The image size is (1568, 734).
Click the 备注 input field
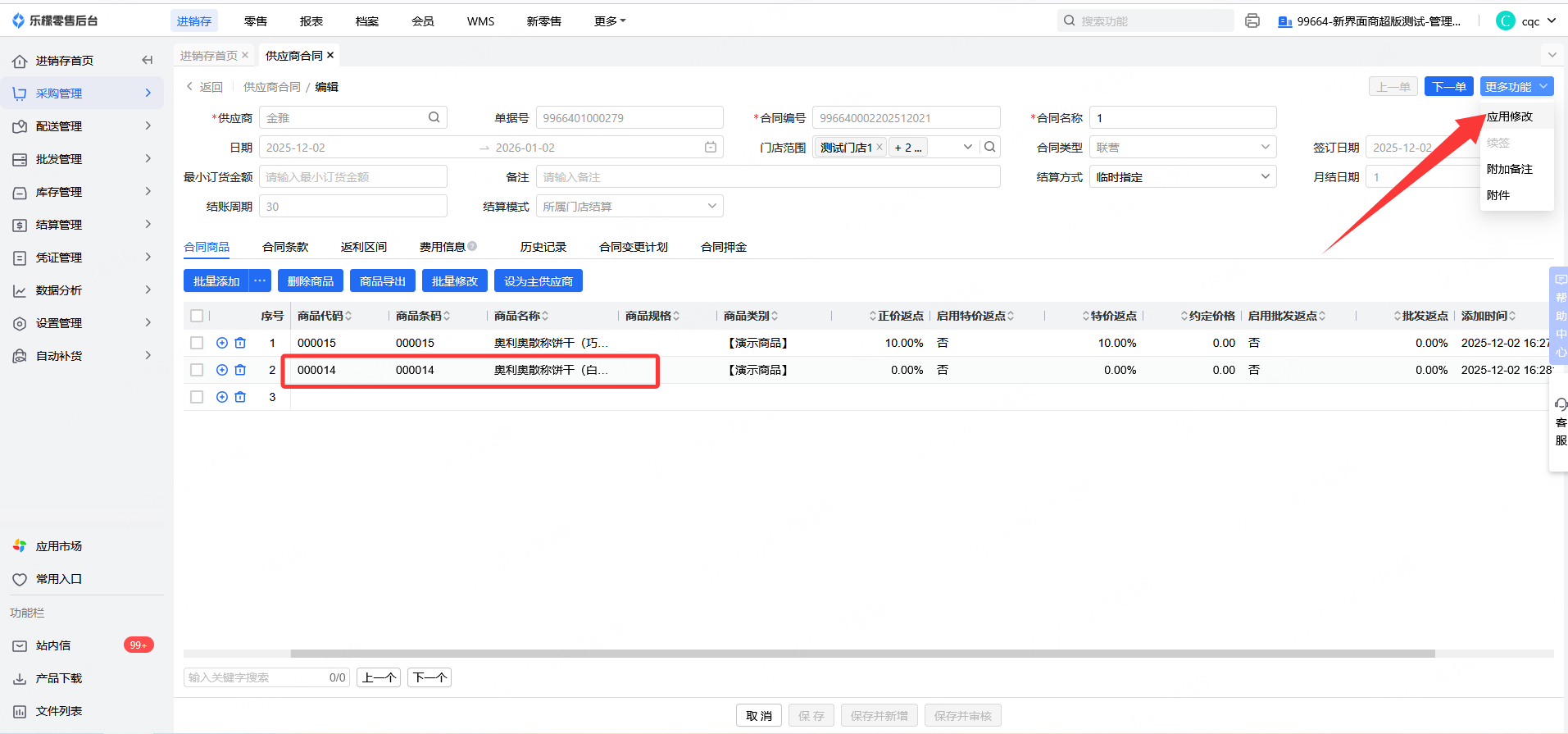768,177
